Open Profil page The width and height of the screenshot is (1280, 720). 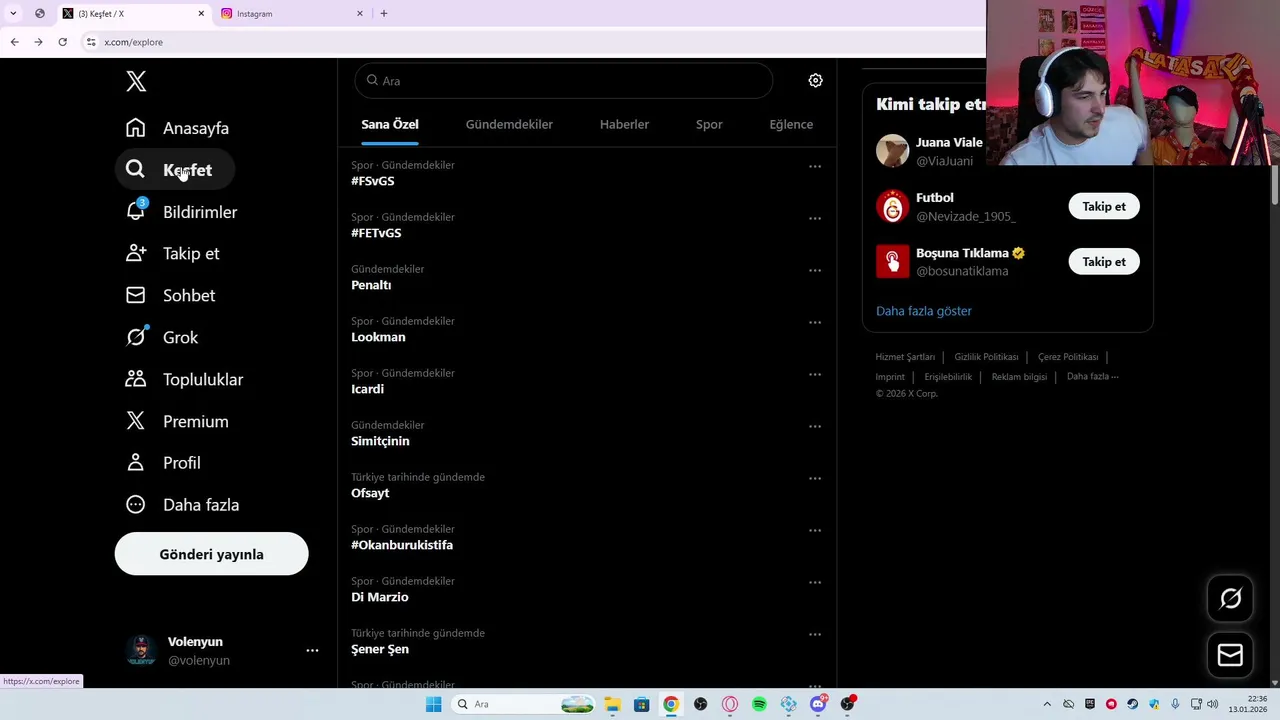(163, 463)
